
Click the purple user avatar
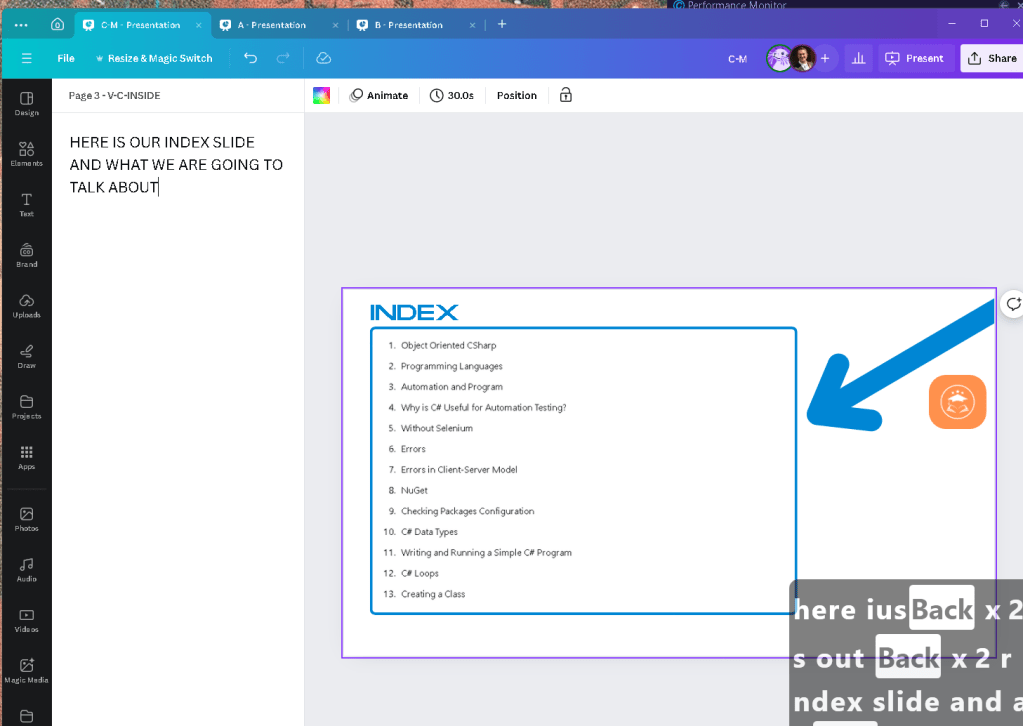coord(779,59)
